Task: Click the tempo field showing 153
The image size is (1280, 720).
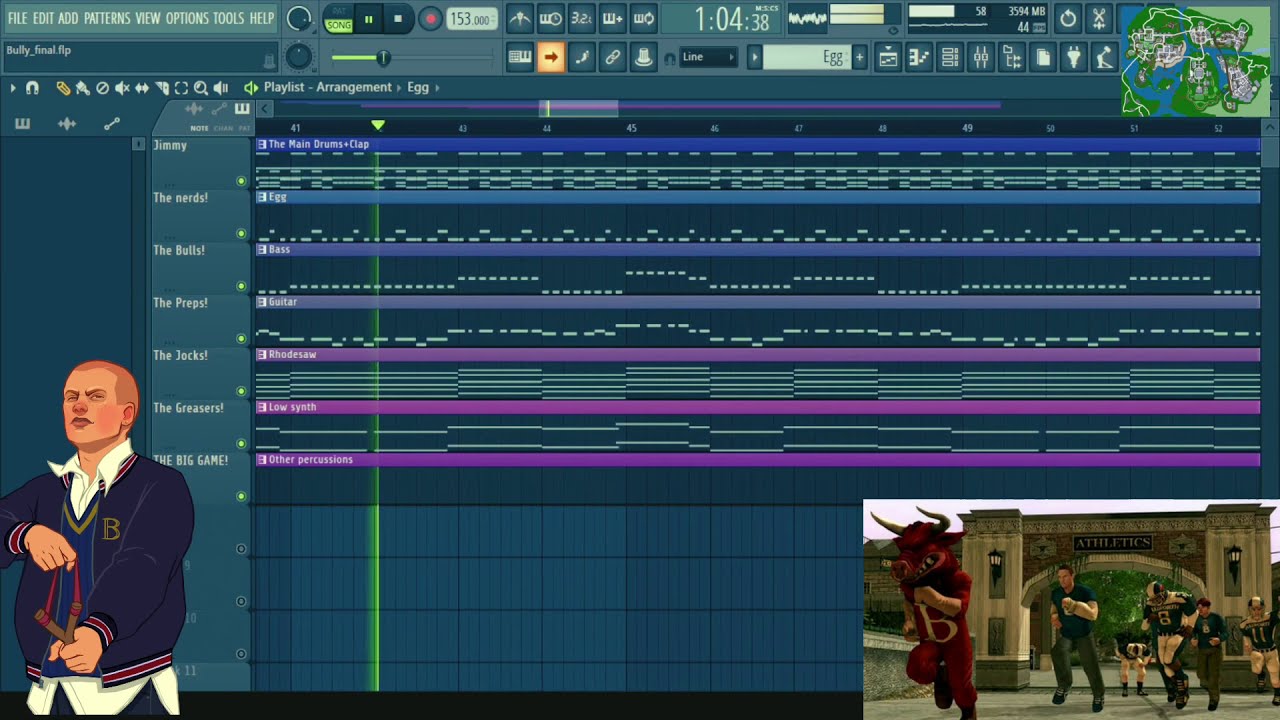Action: [471, 19]
